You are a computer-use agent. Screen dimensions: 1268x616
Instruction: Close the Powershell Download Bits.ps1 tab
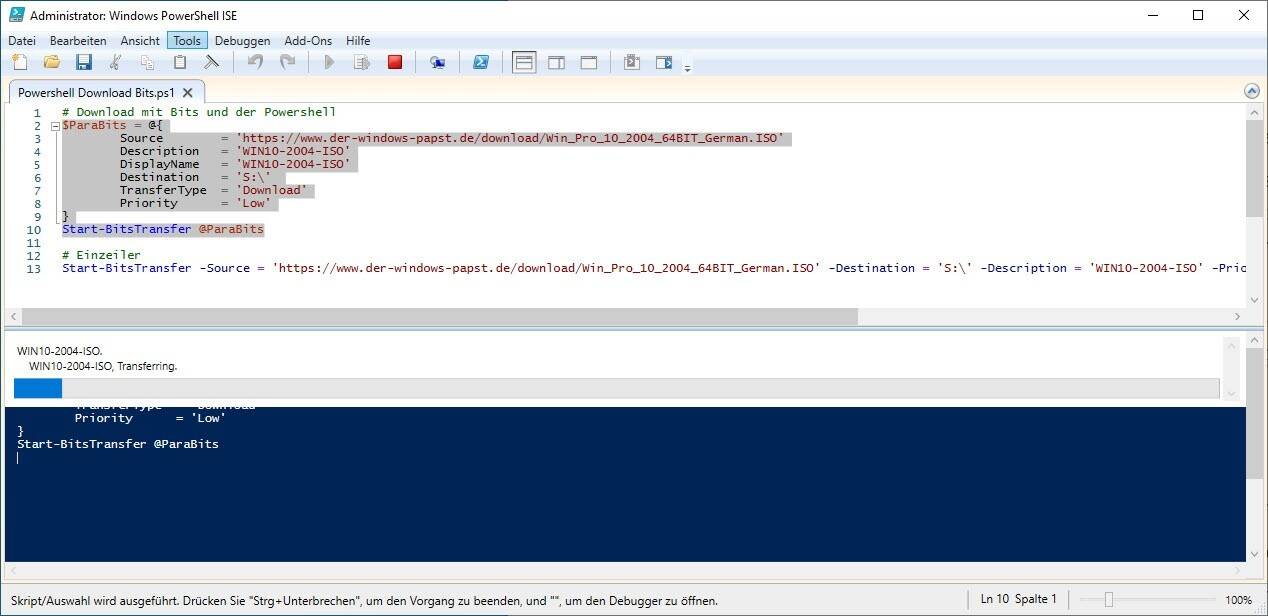click(187, 92)
